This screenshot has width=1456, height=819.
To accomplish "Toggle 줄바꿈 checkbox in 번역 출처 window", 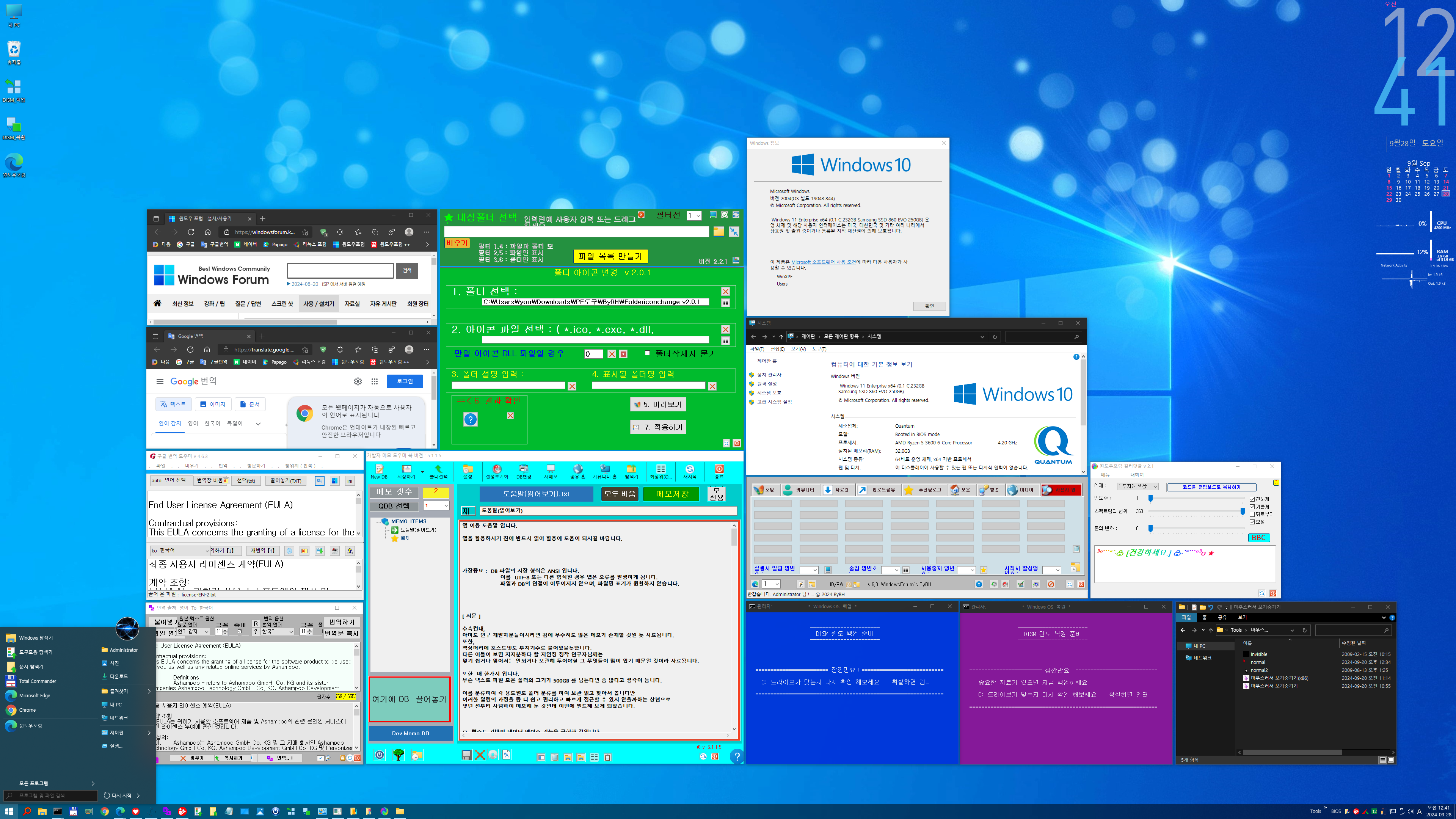I will coord(240,631).
